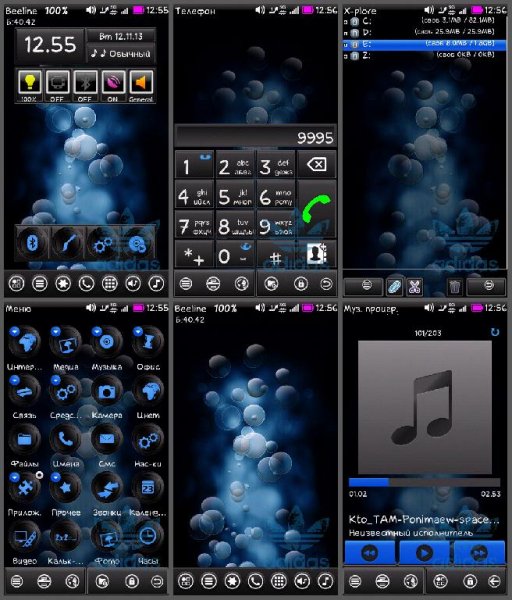Viewport: 512px width, 600px height.
Task: Tap the music player progress bar
Action: (x=424, y=482)
